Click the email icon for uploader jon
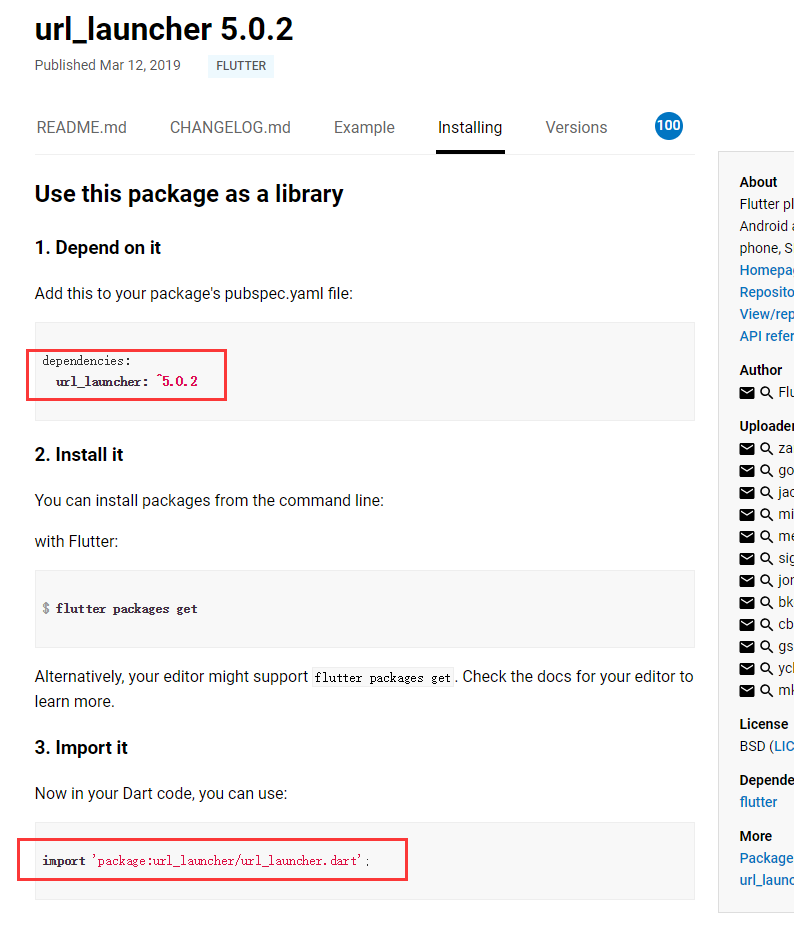The height and width of the screenshot is (925, 794). [x=747, y=581]
